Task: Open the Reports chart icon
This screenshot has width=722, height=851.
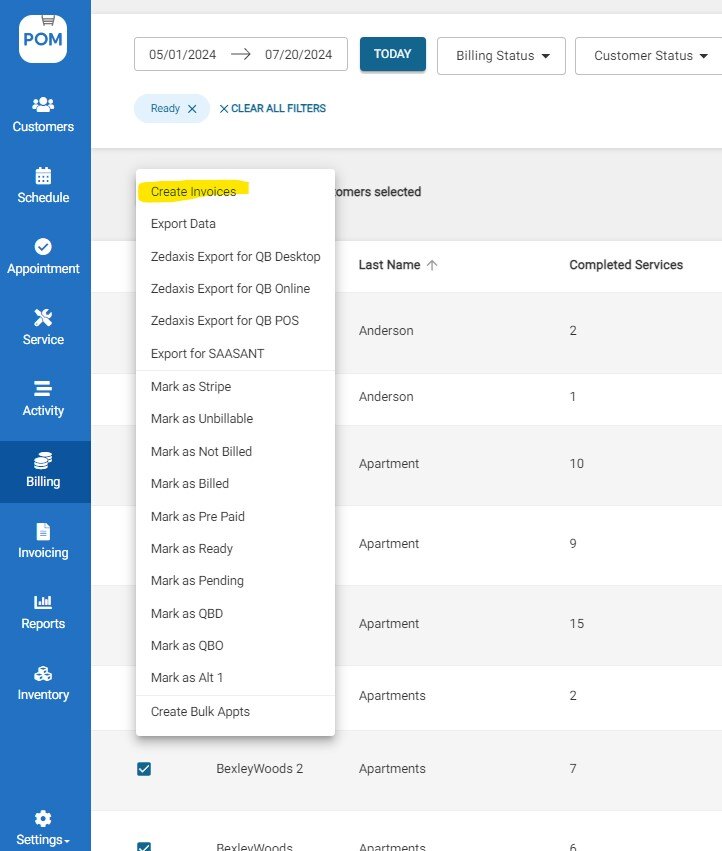Action: click(43, 602)
